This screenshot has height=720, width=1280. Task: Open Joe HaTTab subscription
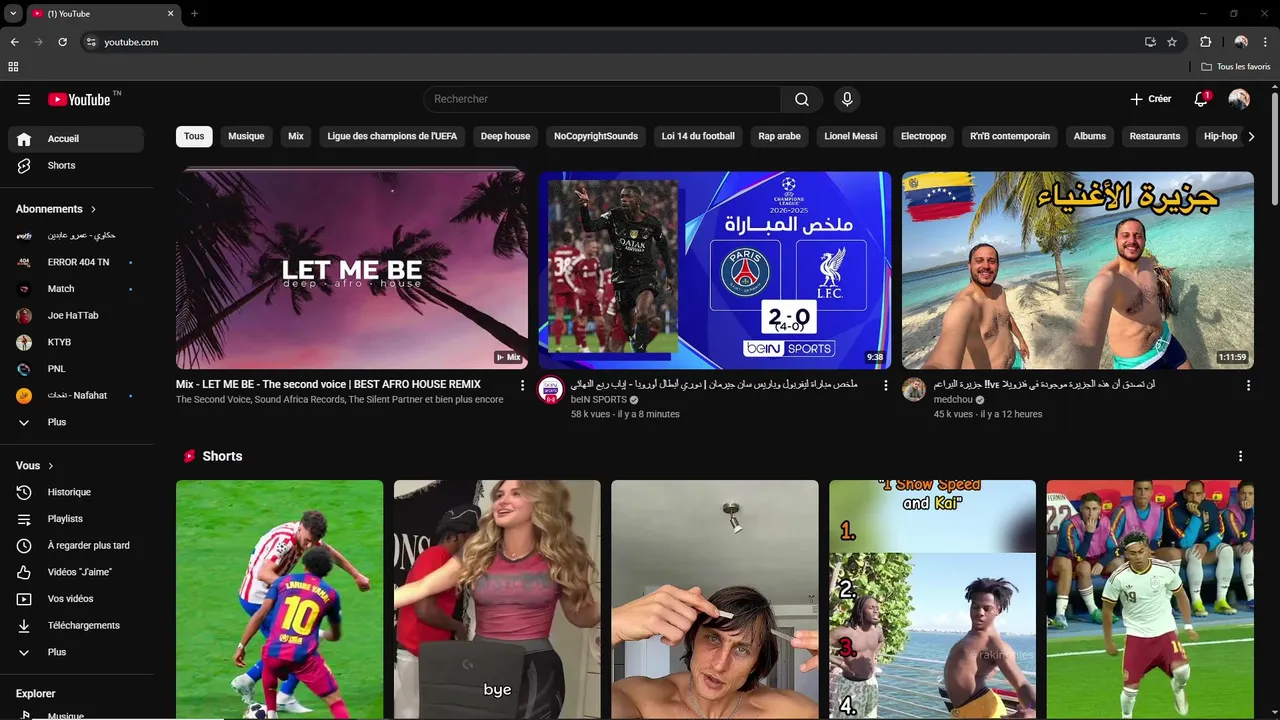coord(76,315)
